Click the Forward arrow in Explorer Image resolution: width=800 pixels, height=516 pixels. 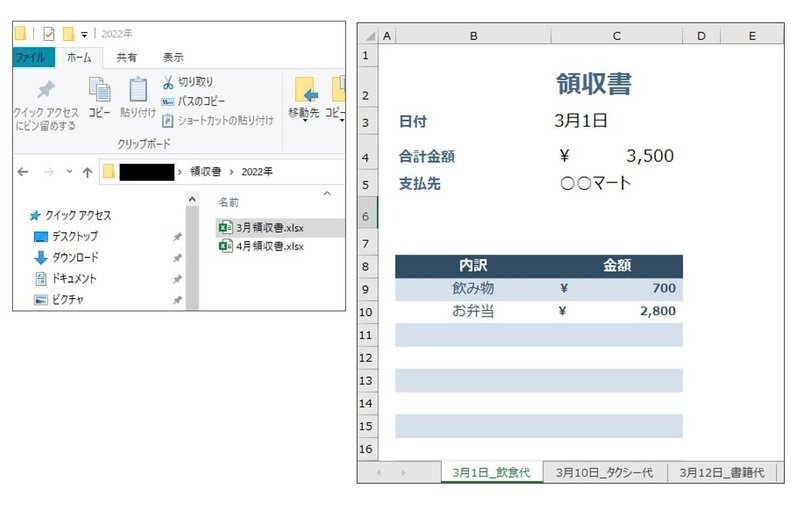pos(48,172)
